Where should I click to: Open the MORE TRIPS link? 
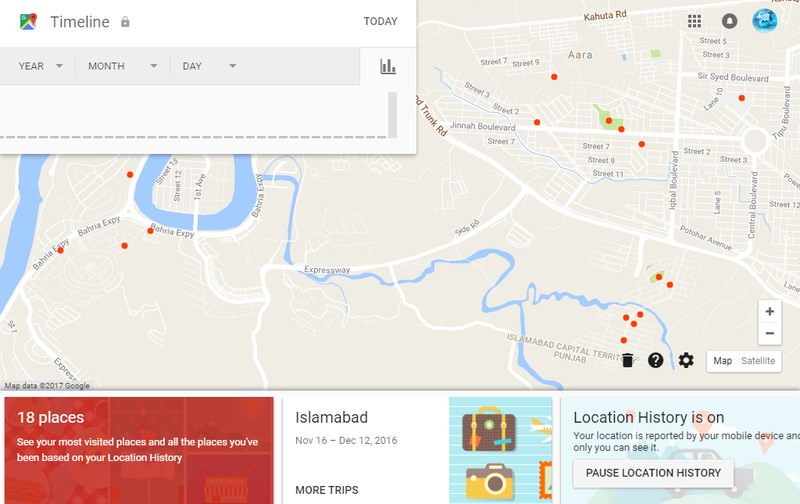[327, 490]
